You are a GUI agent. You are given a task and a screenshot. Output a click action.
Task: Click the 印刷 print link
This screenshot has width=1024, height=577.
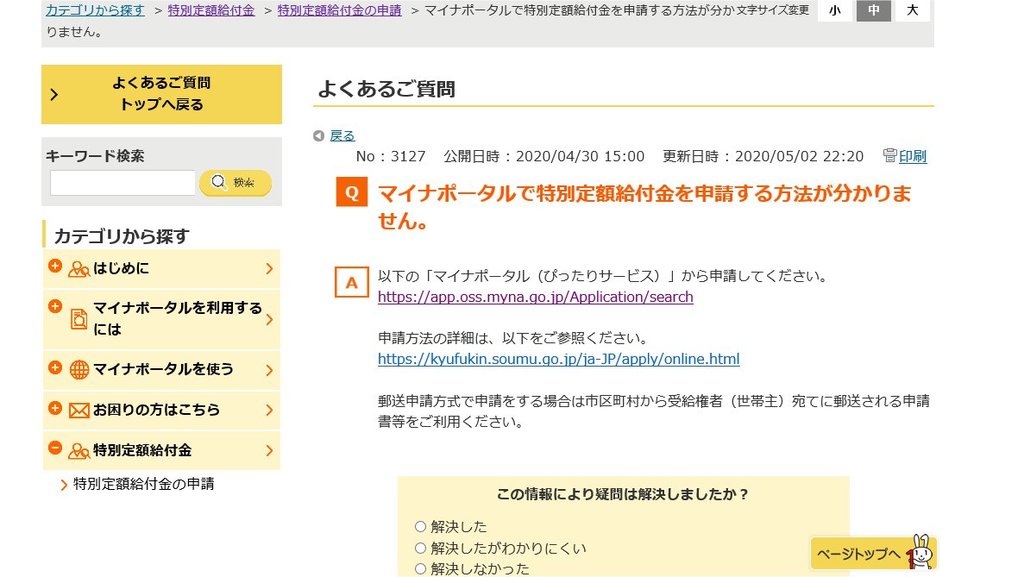[x=912, y=156]
